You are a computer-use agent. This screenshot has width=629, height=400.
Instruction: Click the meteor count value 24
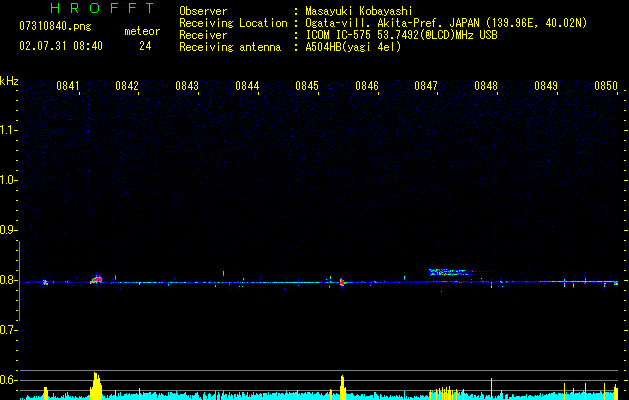(145, 46)
